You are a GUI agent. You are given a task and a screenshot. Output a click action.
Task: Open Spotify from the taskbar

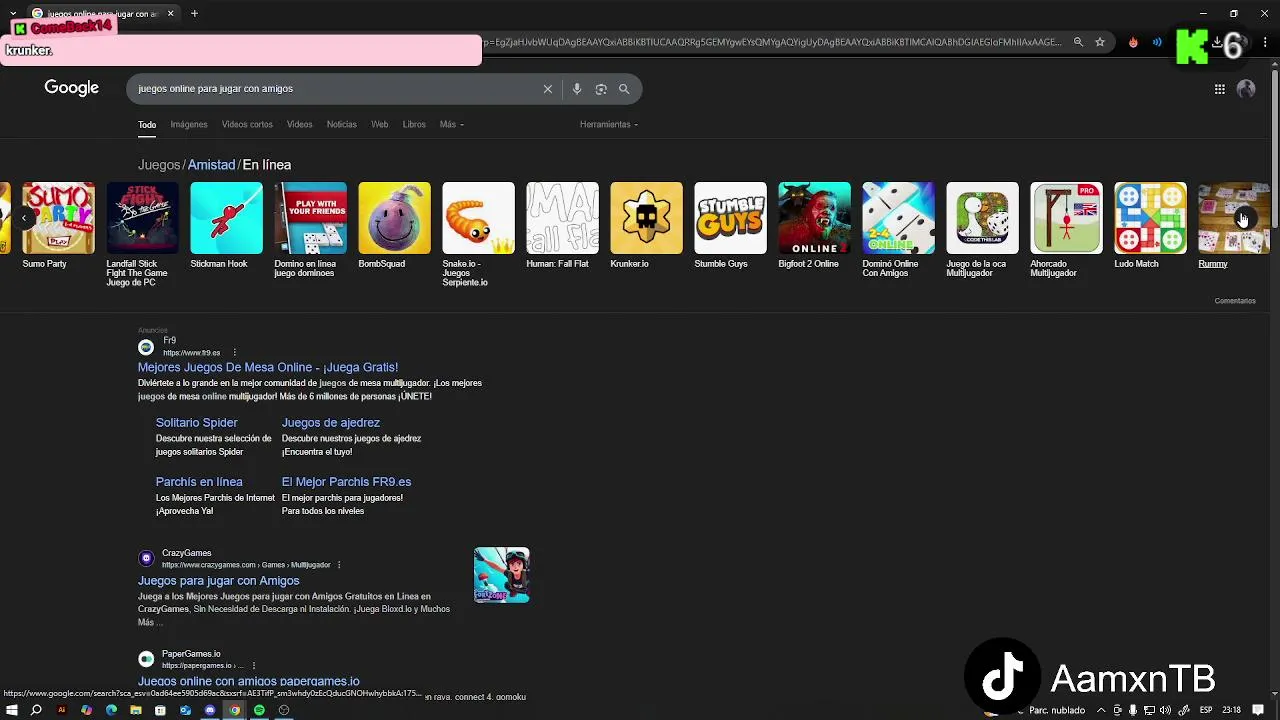click(259, 710)
